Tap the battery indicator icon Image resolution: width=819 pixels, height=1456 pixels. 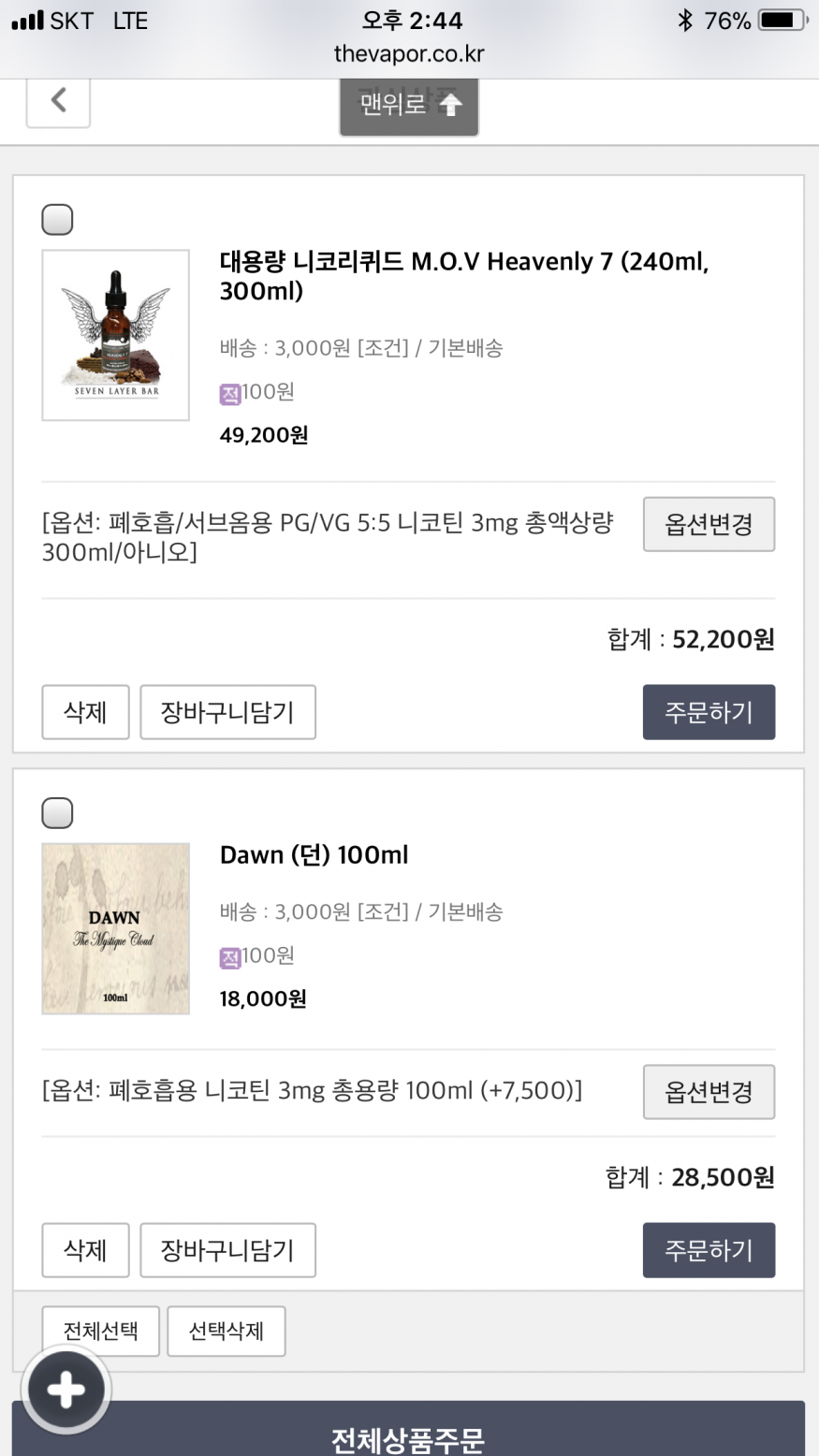(x=782, y=21)
